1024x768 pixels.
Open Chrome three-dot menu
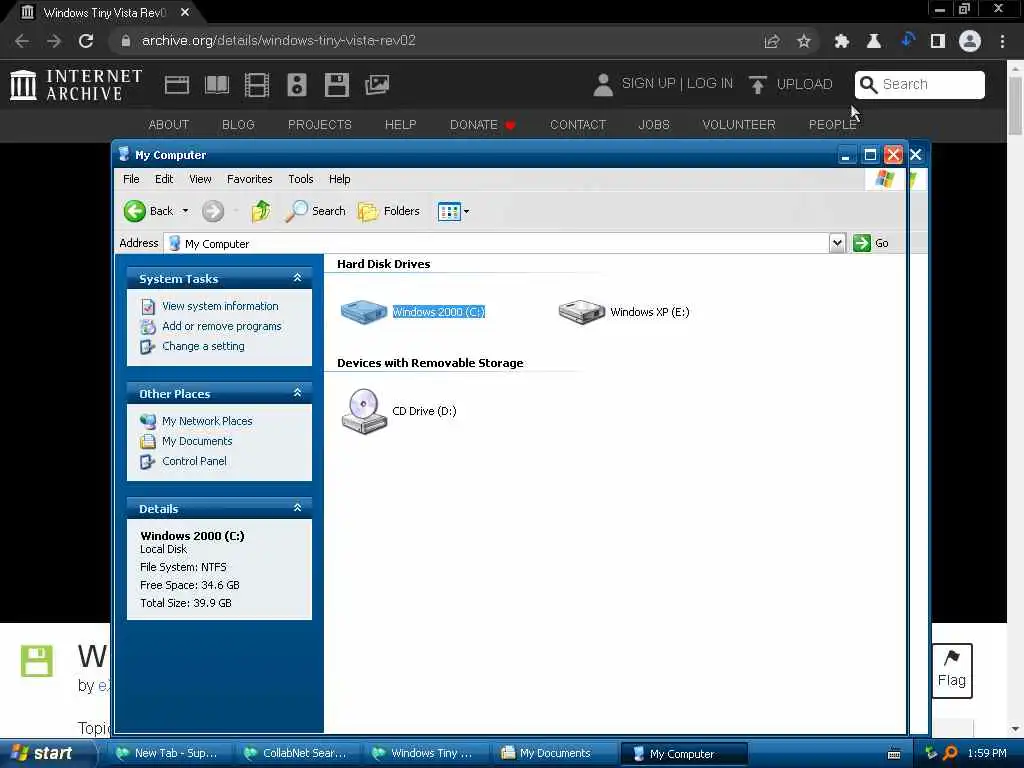tap(1002, 41)
